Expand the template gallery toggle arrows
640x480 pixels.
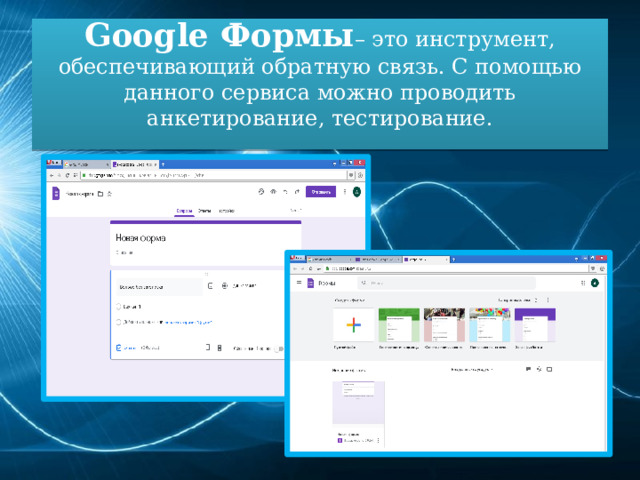(536, 300)
